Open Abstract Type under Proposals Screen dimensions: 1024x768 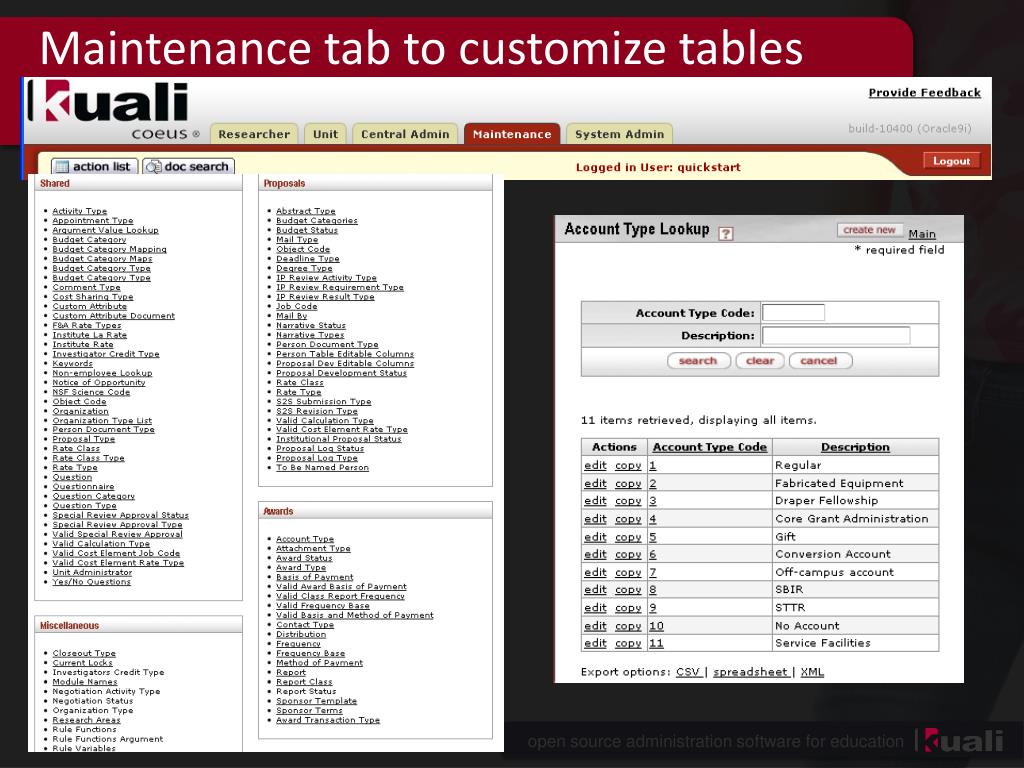(305, 211)
